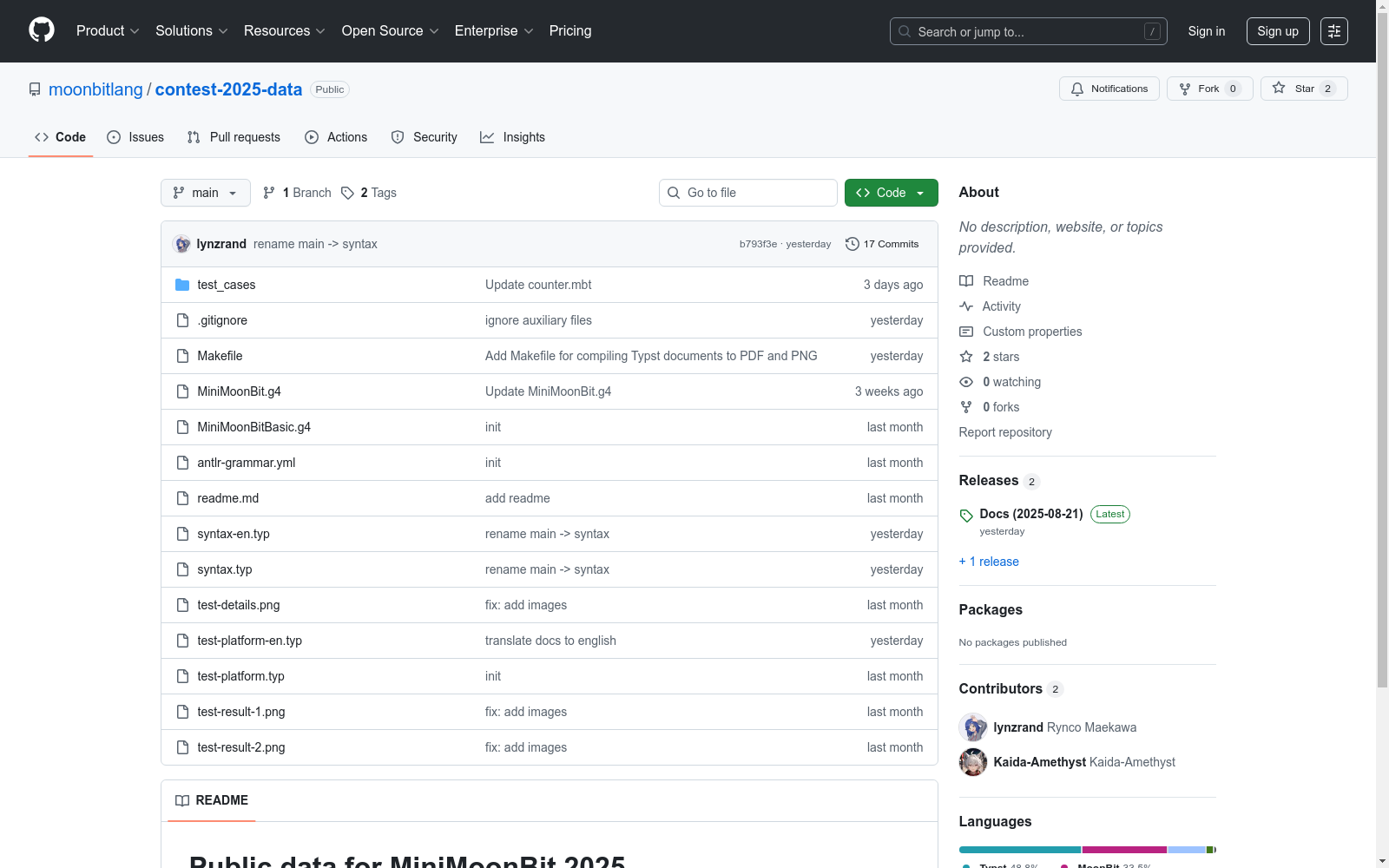Click the README book icon
Screen dimensions: 1389x868
tap(182, 800)
